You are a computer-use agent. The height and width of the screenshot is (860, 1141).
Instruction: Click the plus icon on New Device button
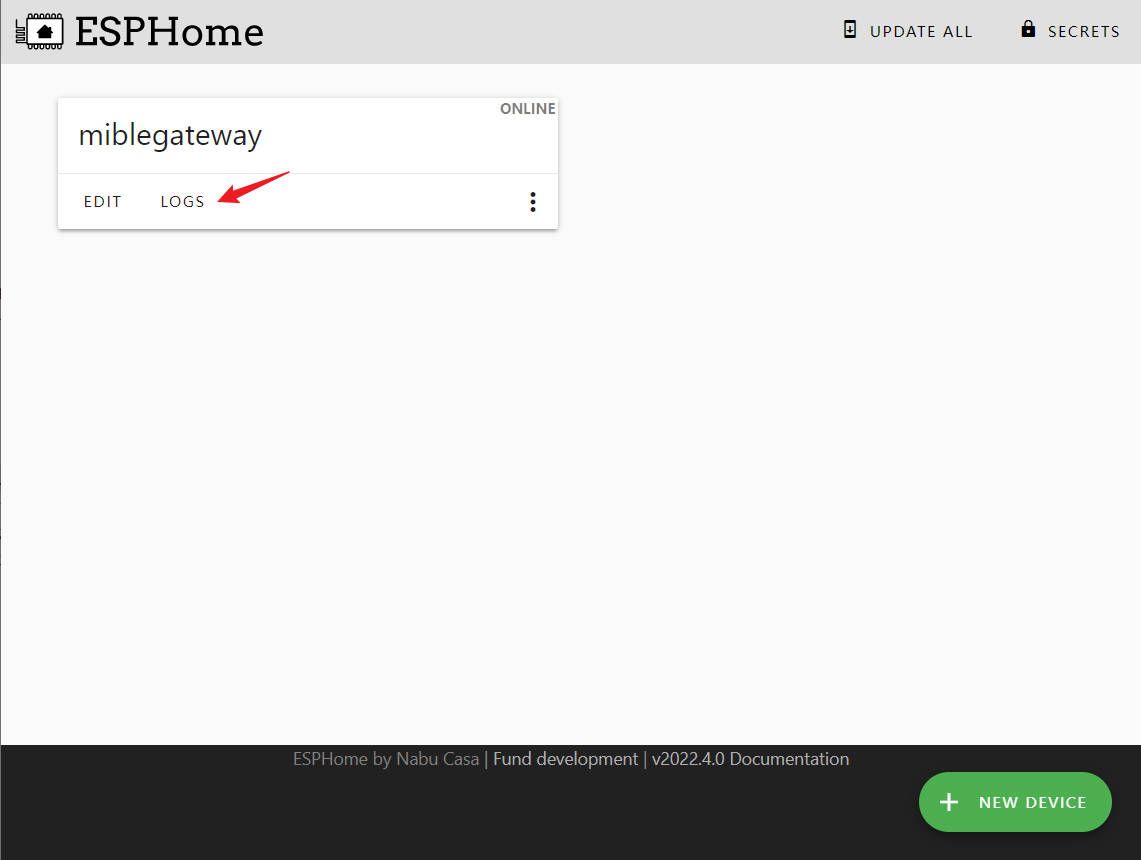948,802
